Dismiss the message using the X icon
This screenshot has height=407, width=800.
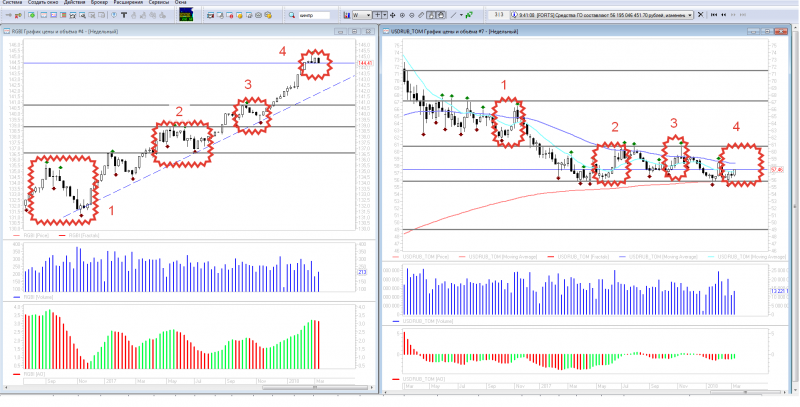[x=701, y=15]
